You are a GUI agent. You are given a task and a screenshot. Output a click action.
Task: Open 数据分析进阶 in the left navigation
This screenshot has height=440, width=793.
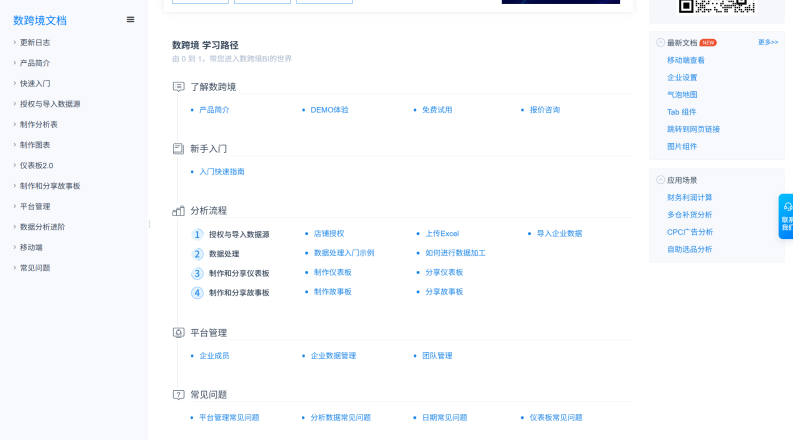[x=42, y=227]
